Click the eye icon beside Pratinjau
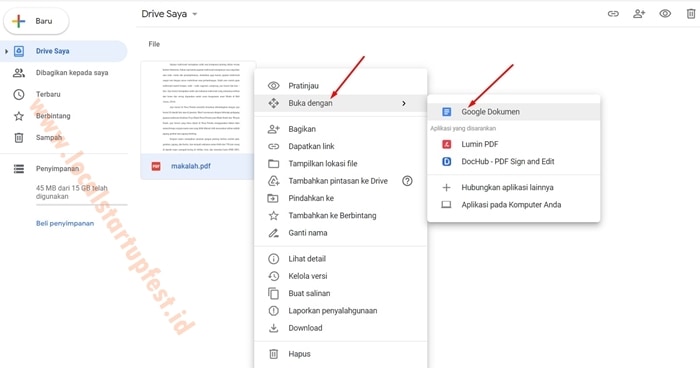The height and width of the screenshot is (368, 700). [x=274, y=86]
